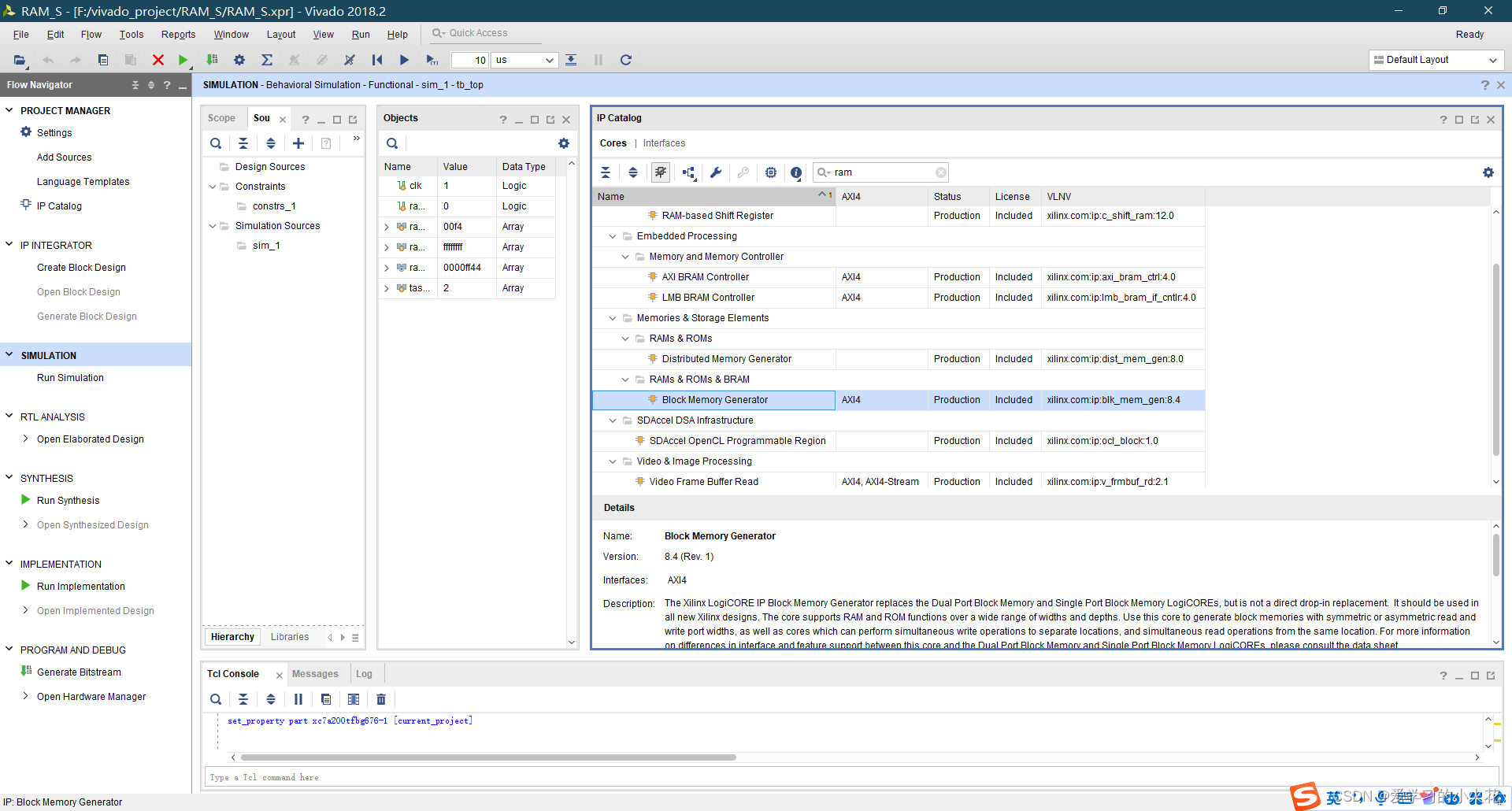Screen dimensions: 1512x811
Task: Open project via toolbar folder icon
Action: click(20, 60)
